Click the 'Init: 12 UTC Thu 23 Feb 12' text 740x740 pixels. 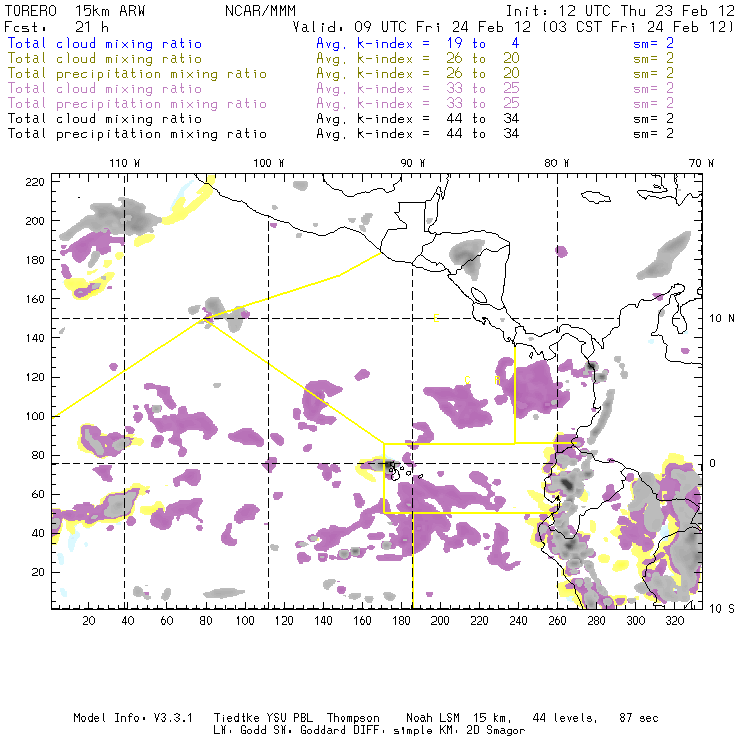[x=620, y=11]
